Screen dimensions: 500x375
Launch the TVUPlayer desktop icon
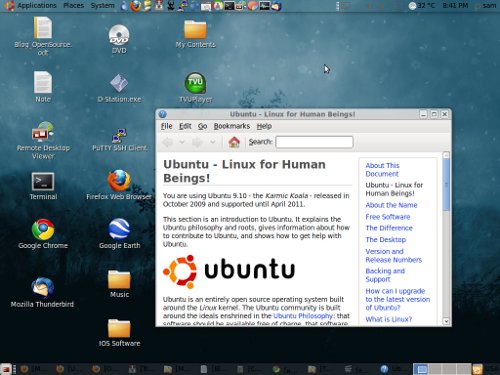(x=195, y=88)
